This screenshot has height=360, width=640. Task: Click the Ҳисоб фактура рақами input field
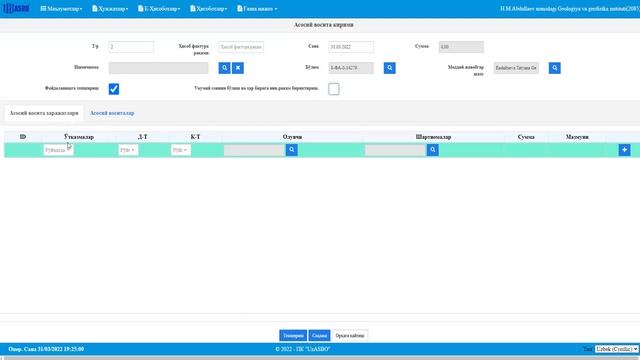[x=241, y=47]
